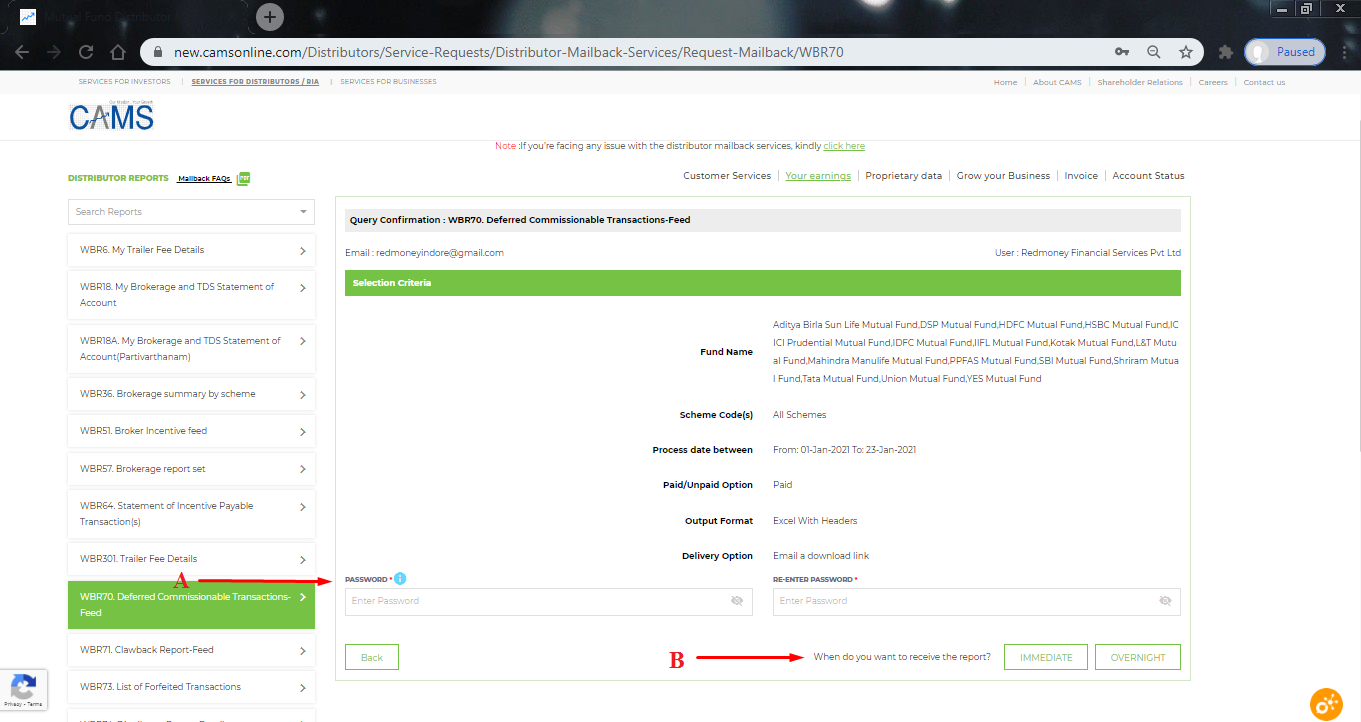
Task: Expand WBR64 Incentive Payable Transactions
Action: (191, 514)
